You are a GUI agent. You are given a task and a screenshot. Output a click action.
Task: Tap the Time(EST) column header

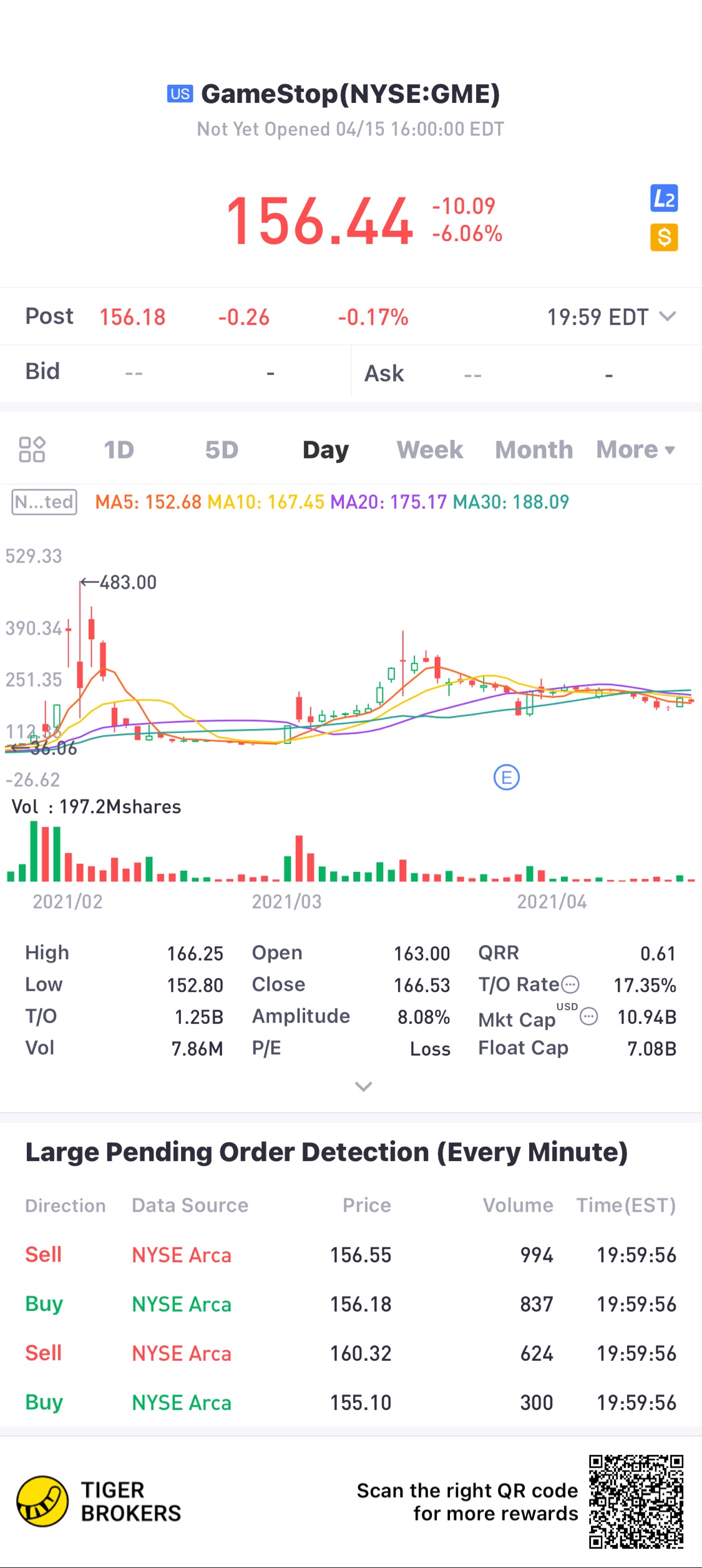626,1205
